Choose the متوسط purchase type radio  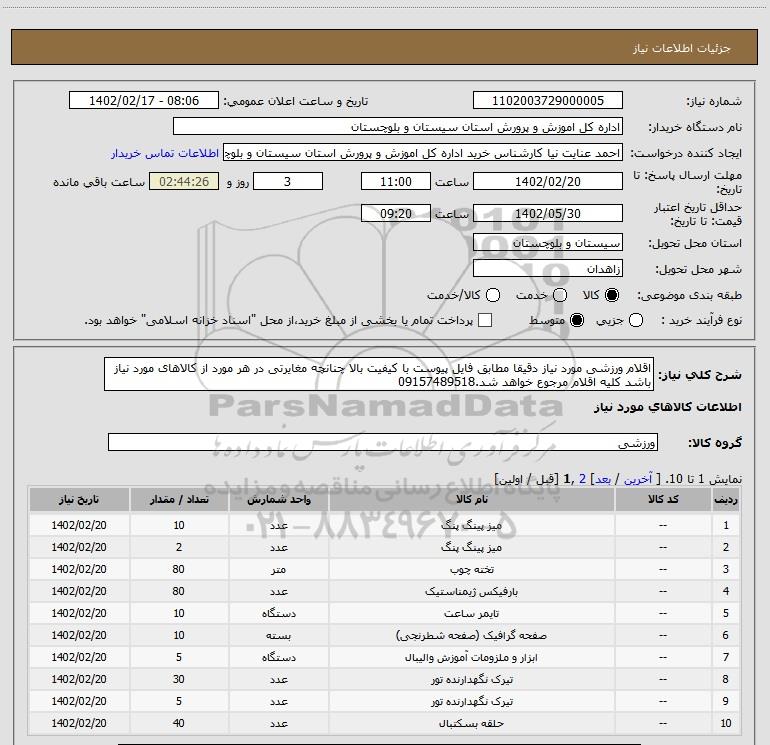tap(577, 320)
